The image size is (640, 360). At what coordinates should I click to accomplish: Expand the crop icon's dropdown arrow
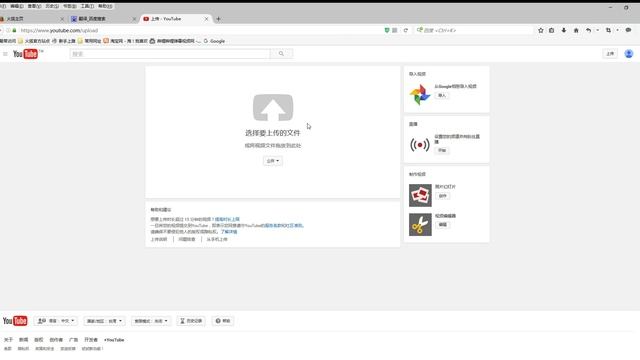tap(617, 30)
